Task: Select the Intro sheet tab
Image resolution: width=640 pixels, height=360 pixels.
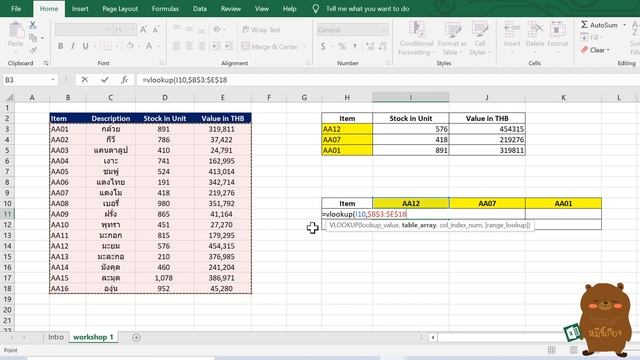Action: pyautogui.click(x=56, y=337)
